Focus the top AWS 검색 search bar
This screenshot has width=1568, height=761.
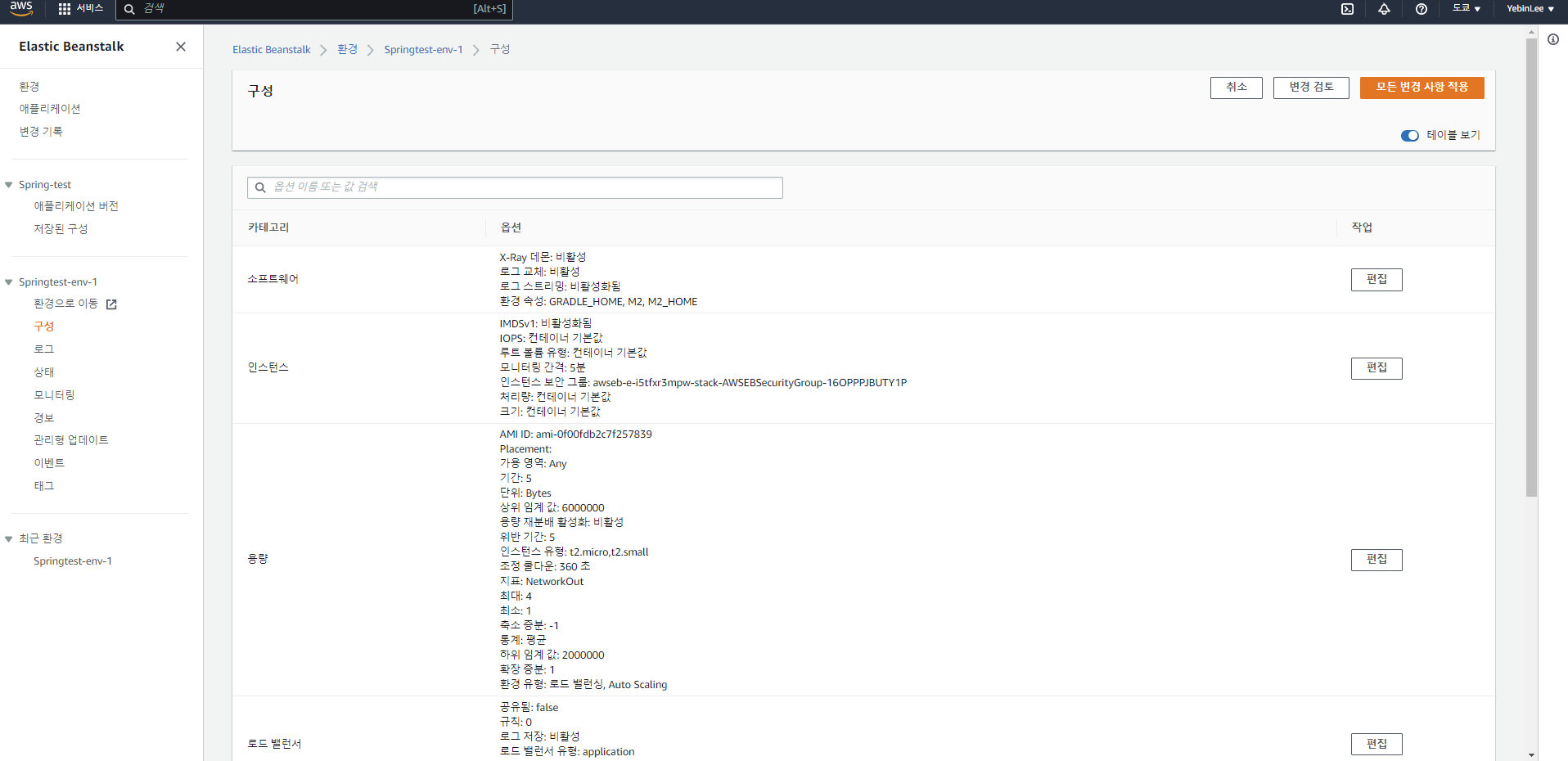(x=314, y=9)
